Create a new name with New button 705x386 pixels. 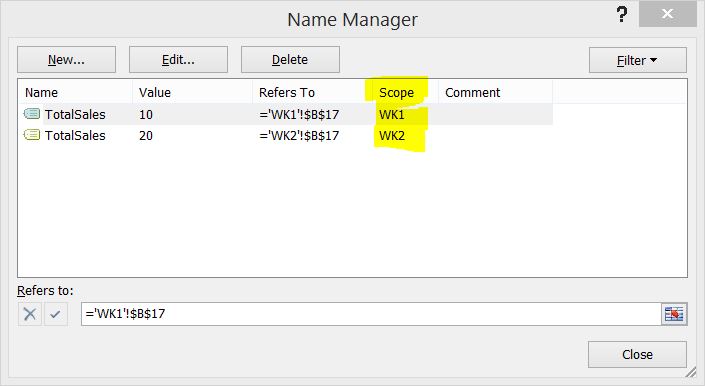[67, 60]
